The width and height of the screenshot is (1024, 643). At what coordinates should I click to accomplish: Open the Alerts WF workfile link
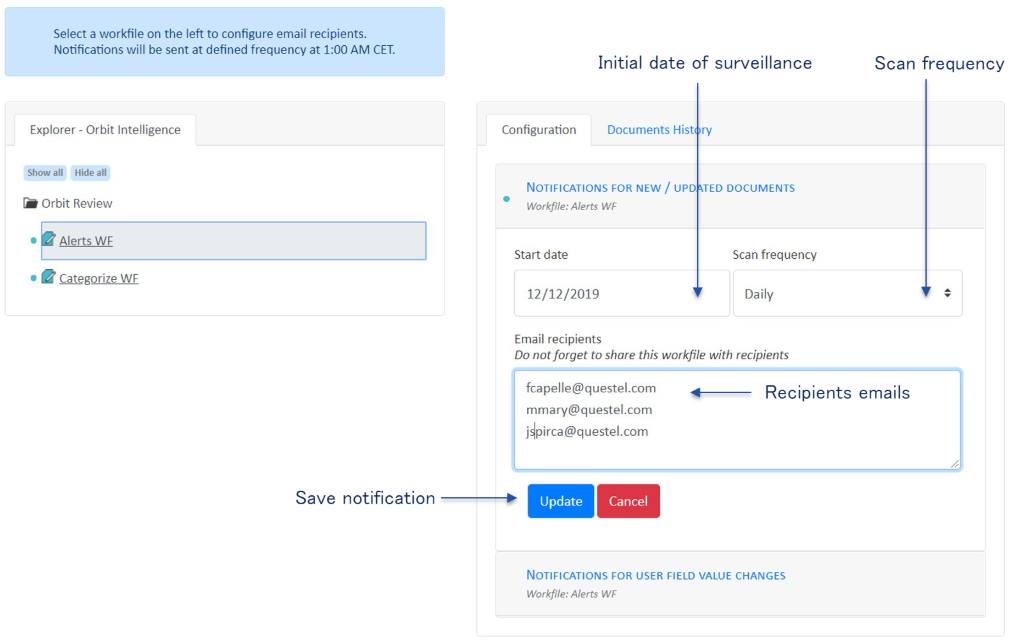pyautogui.click(x=86, y=241)
